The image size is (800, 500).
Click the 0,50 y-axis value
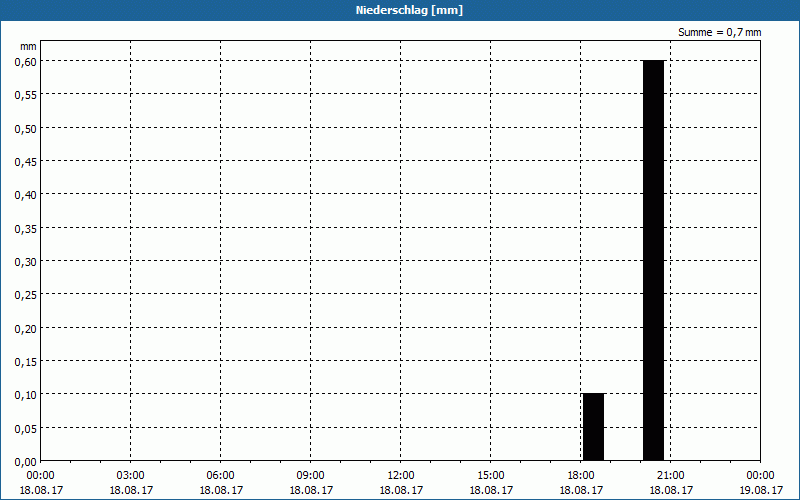[26, 128]
